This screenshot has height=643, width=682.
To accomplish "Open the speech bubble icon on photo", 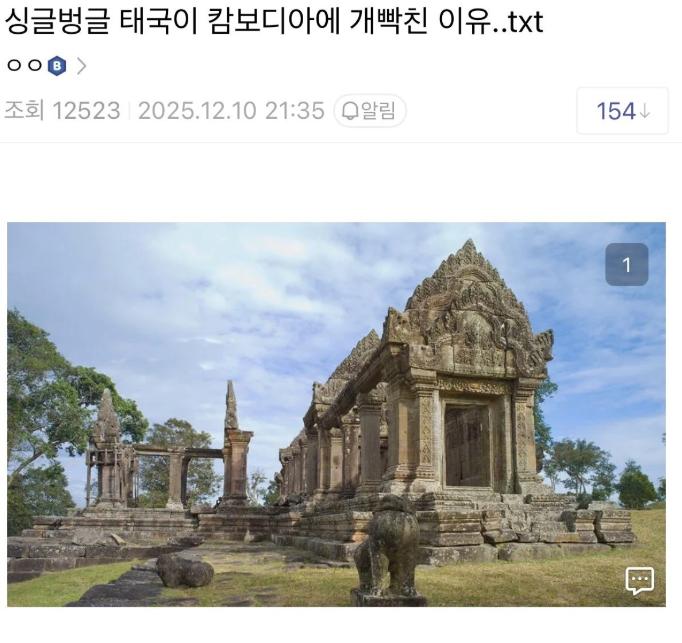I will (639, 580).
